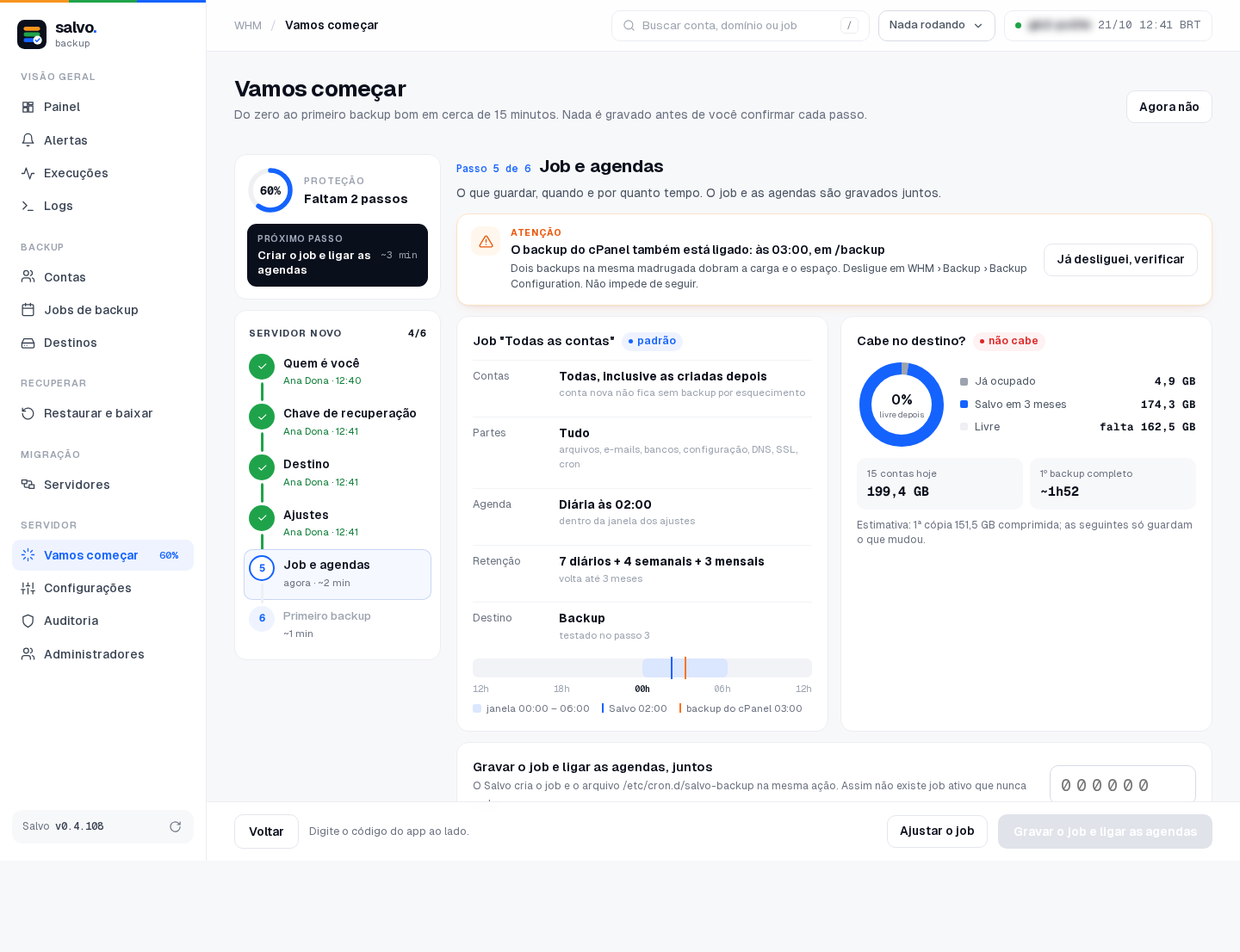This screenshot has width=1240, height=952.
Task: Go to Jobs de backup page
Action: (102, 310)
